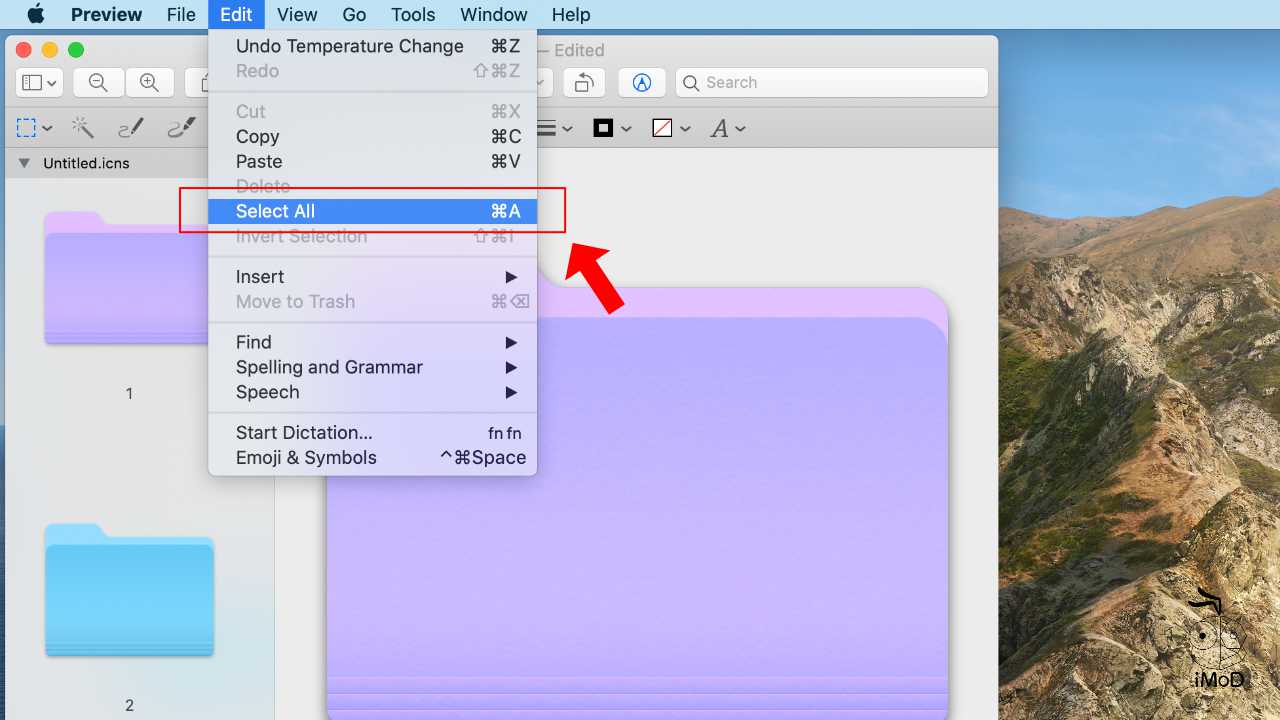The width and height of the screenshot is (1280, 720).
Task: Activate the rectangular selection tool
Action: click(27, 128)
